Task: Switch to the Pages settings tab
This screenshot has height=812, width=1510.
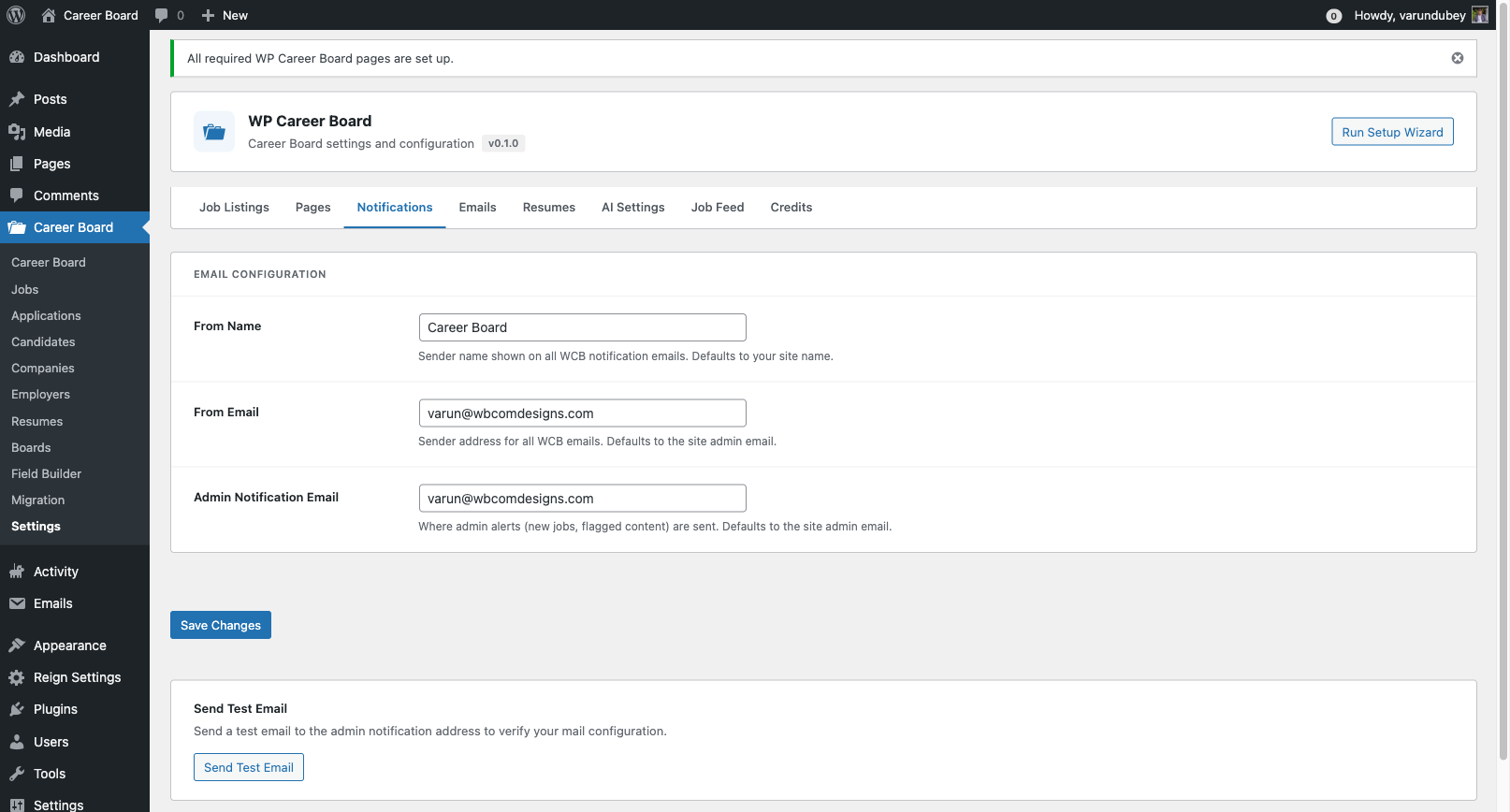Action: click(x=313, y=208)
